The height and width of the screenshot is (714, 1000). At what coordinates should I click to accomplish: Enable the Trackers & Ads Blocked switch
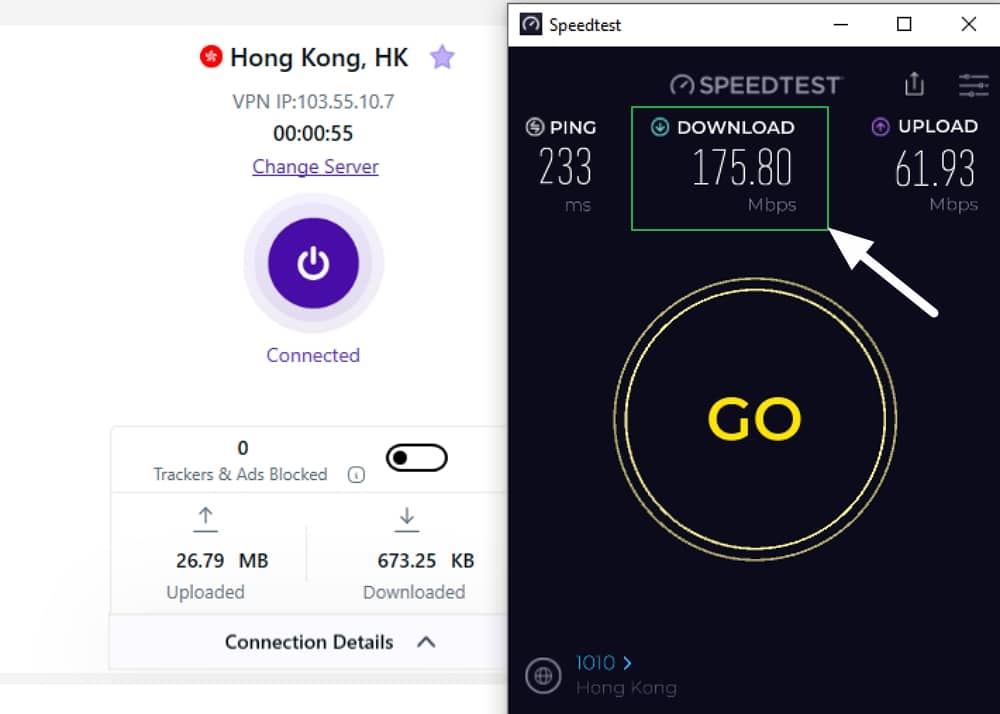tap(416, 458)
